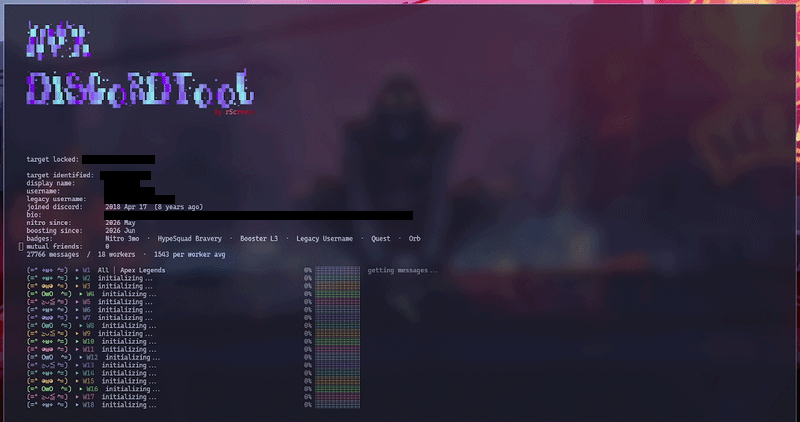The width and height of the screenshot is (800, 422).
Task: Click the 'mutual friends:' label
Action: 54,246
